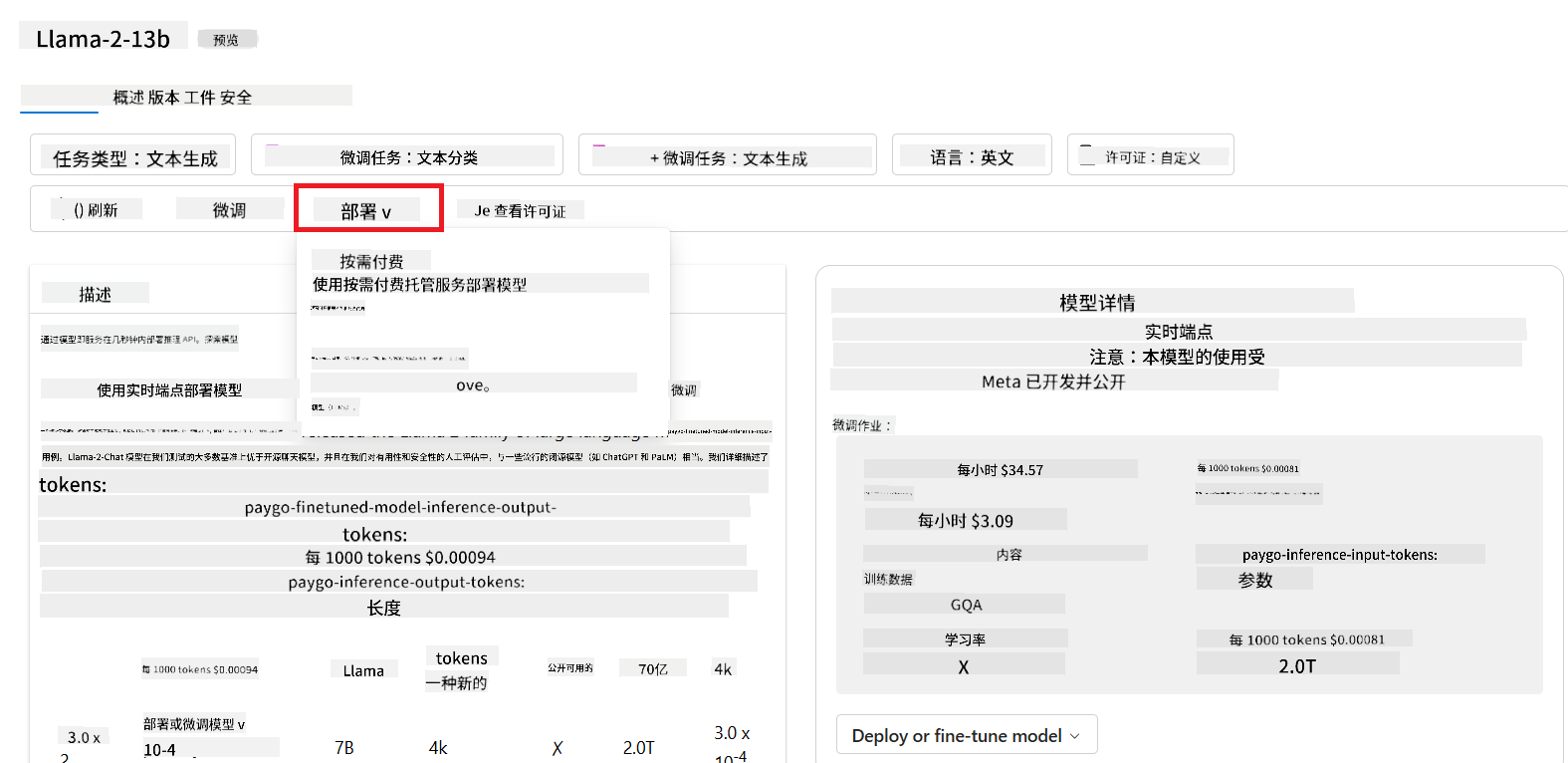This screenshot has width=1568, height=763.
Task: Select the 描述 section heading
Action: pyautogui.click(x=96, y=294)
